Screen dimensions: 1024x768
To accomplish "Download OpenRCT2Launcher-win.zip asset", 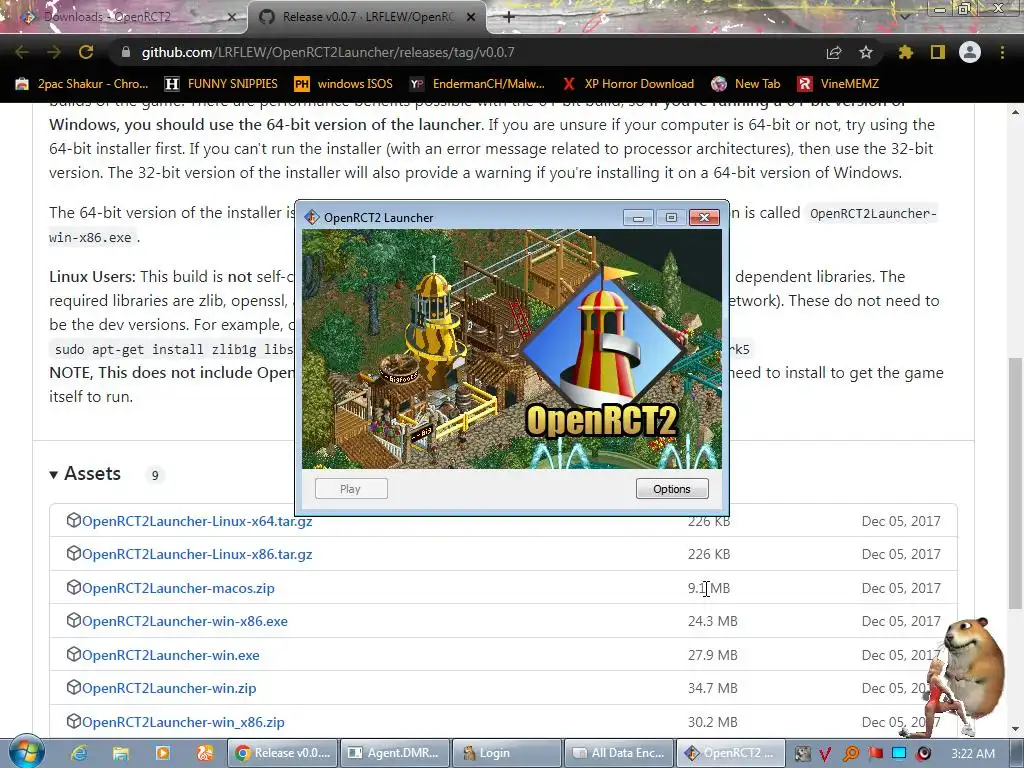I will tap(169, 688).
